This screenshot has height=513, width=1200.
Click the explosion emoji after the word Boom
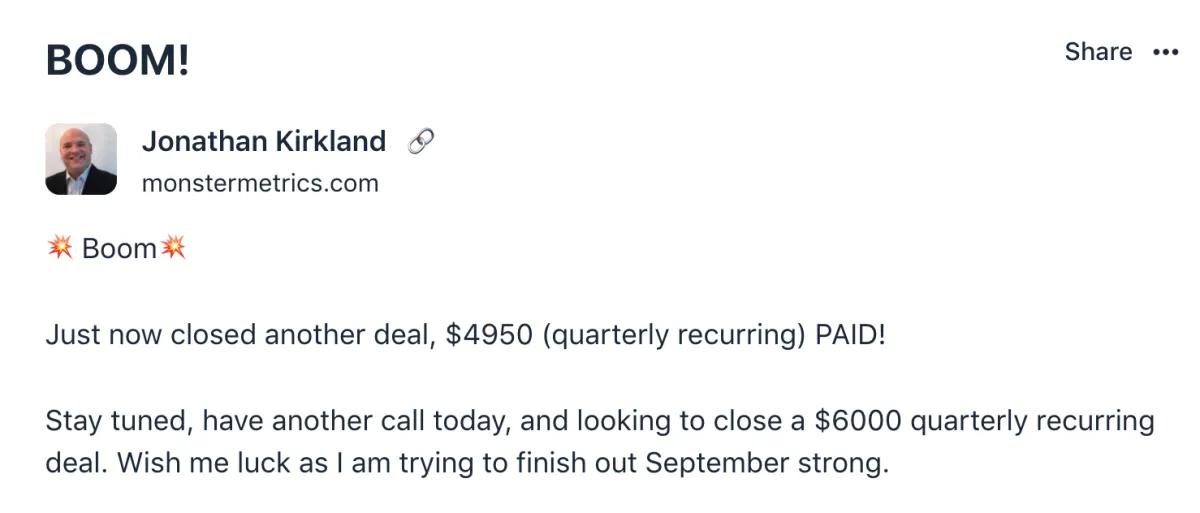[173, 248]
